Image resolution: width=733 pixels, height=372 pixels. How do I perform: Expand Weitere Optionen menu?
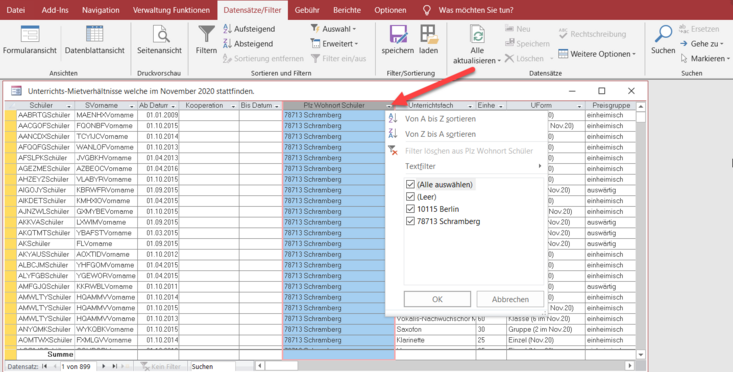click(x=597, y=54)
